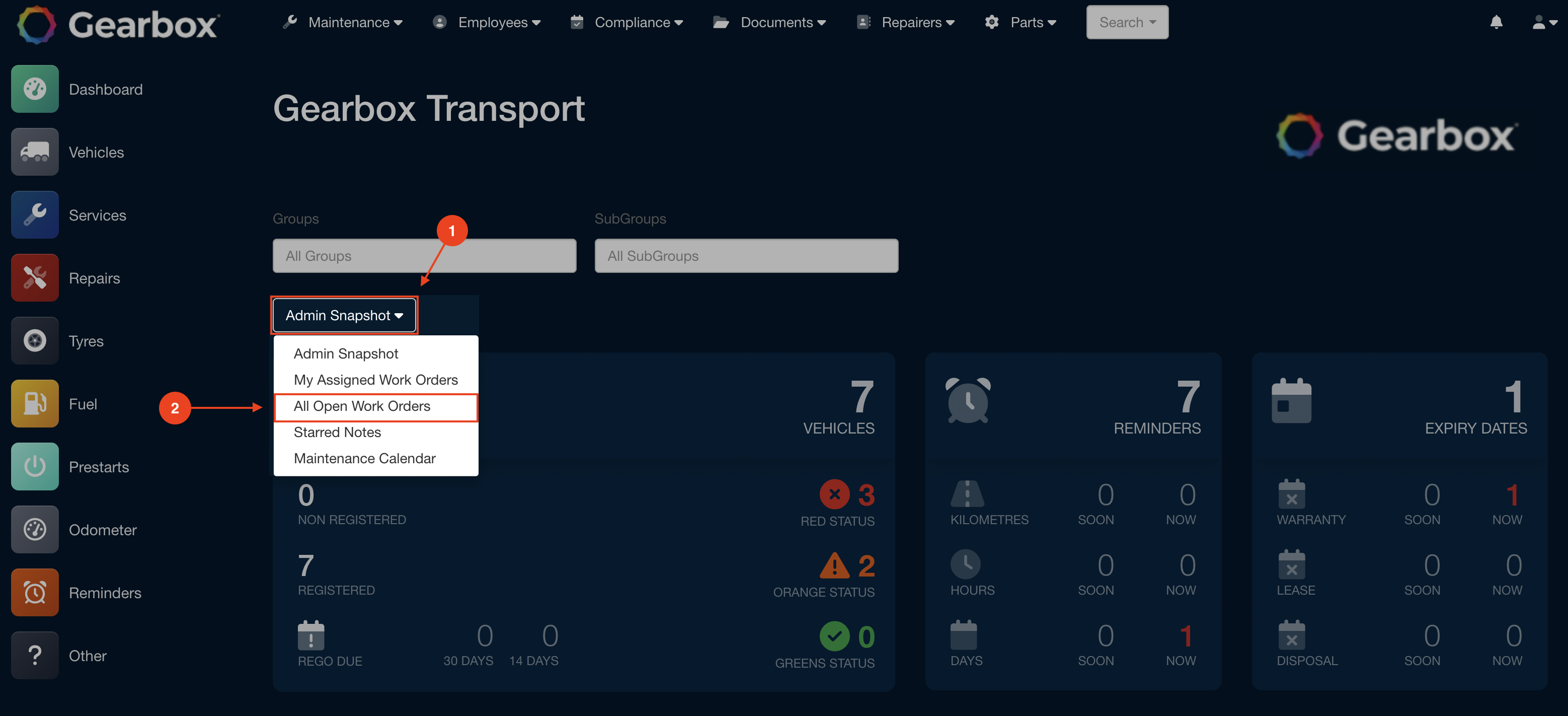Click the Days calendar icon
Screen dimensions: 1568x716
click(x=964, y=635)
